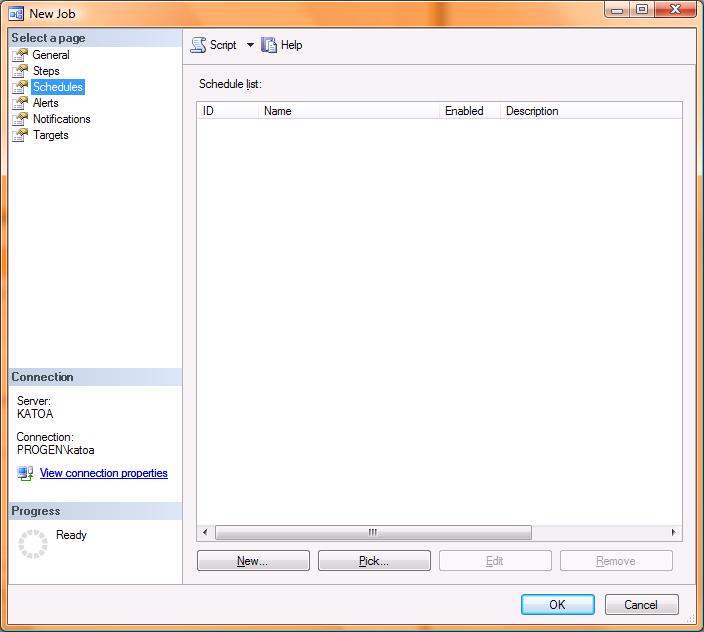Screen dimensions: 704x632
Task: Maximize the New Job window
Action: (x=642, y=9)
